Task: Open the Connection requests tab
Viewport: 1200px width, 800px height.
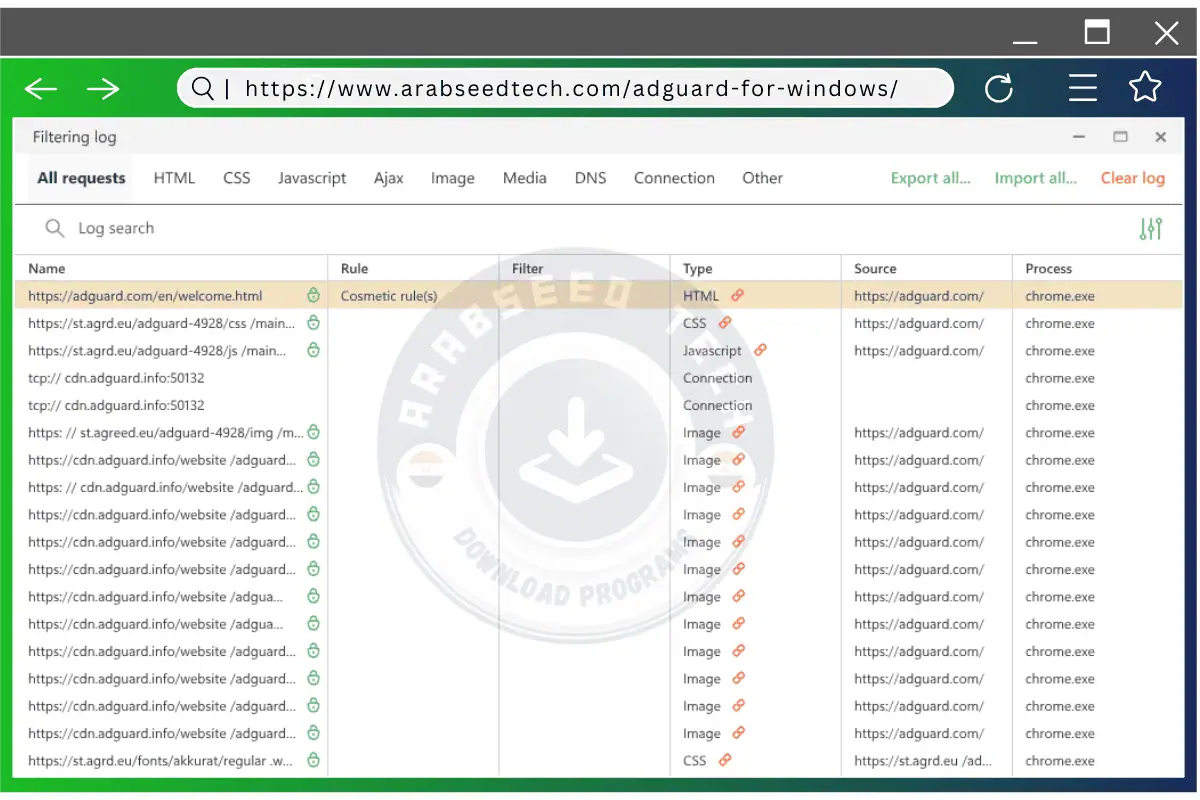Action: pos(674,178)
